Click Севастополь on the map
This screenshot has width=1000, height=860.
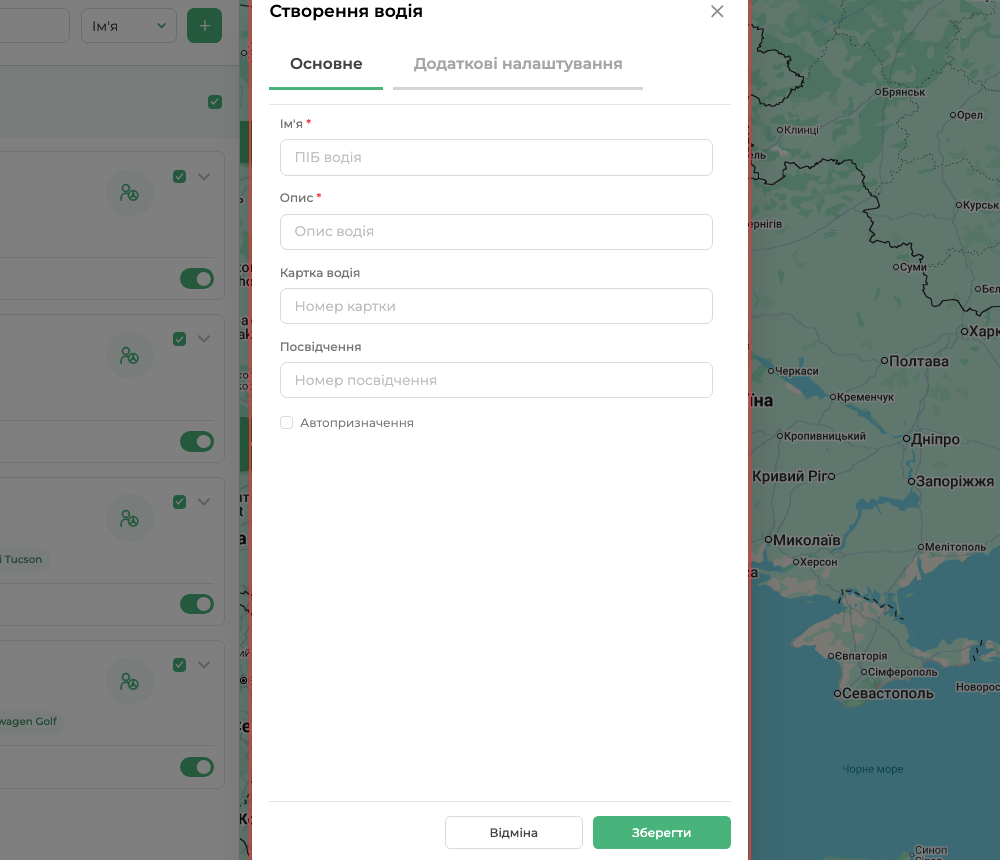(x=888, y=693)
